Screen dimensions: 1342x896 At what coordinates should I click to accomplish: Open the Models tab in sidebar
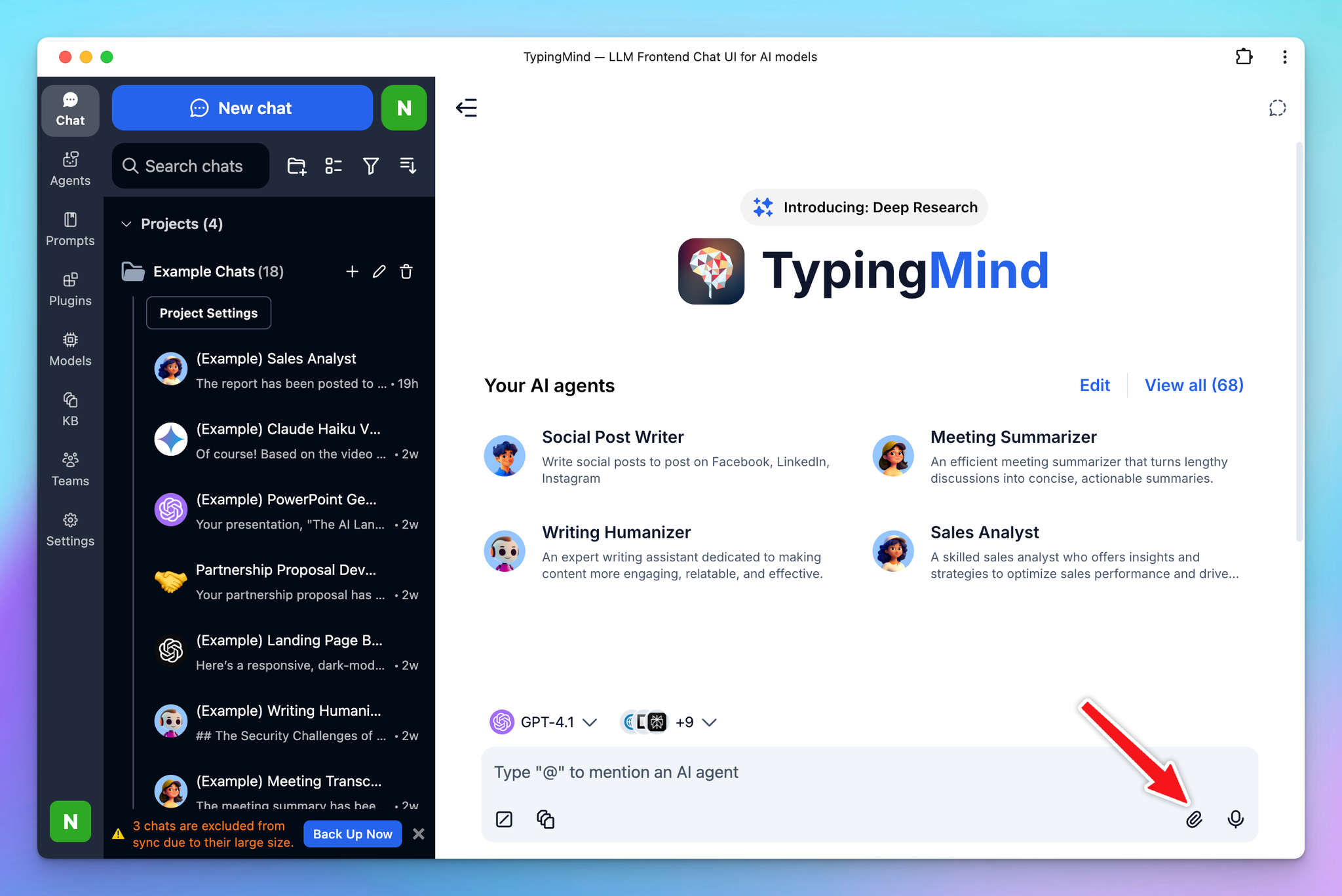coord(70,349)
